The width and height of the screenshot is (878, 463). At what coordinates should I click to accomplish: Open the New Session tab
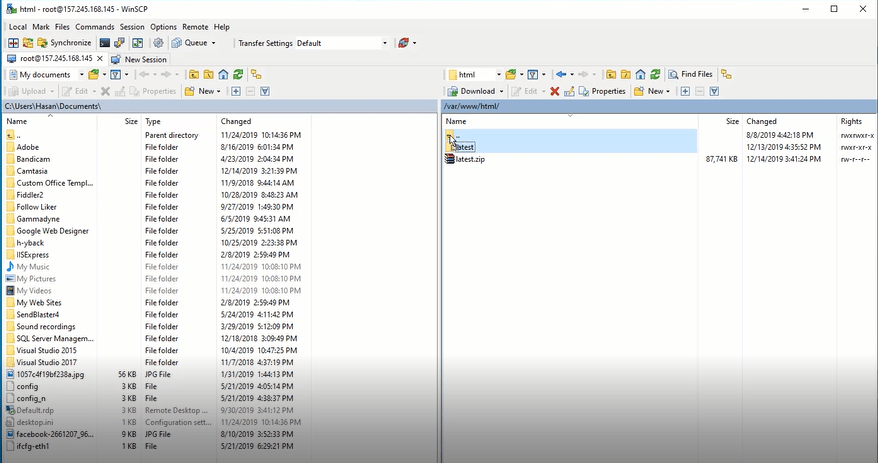coord(139,59)
